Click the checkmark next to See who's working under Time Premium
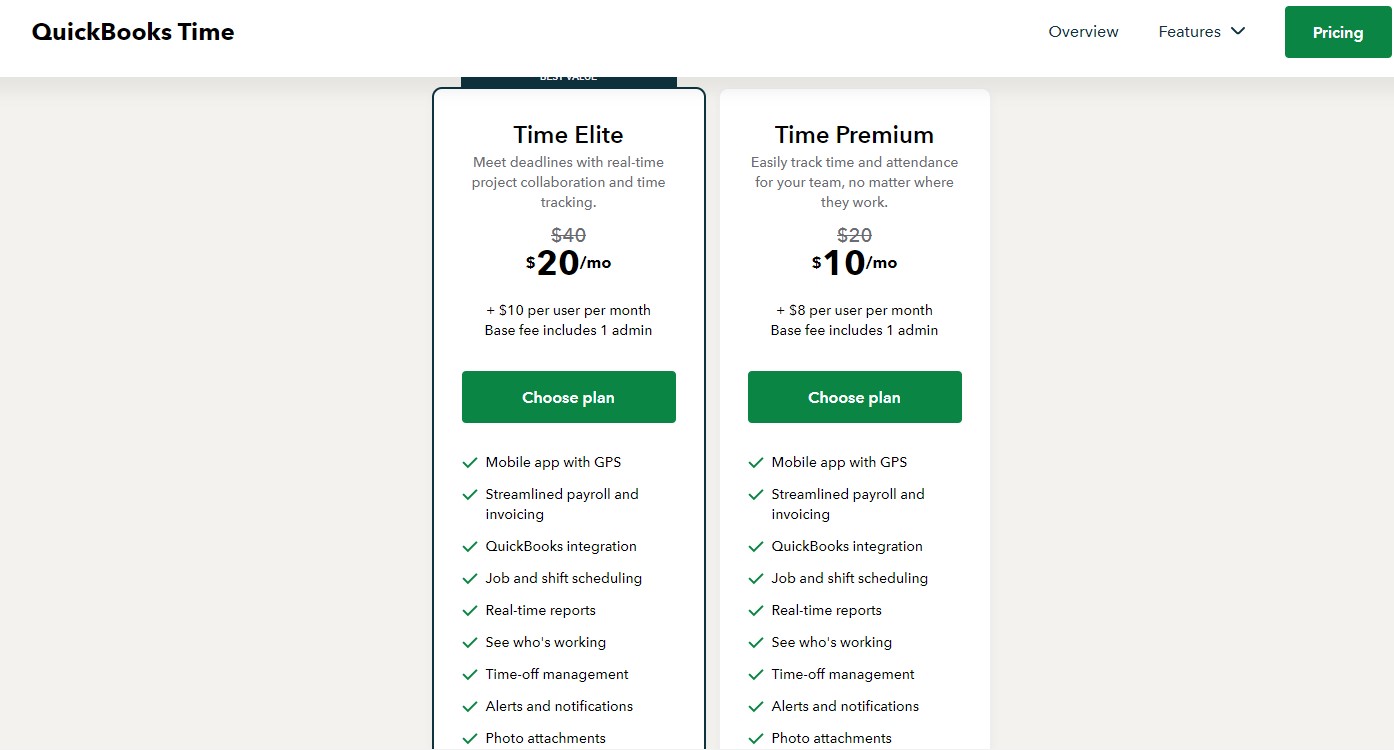The height and width of the screenshot is (750, 1394). [756, 642]
